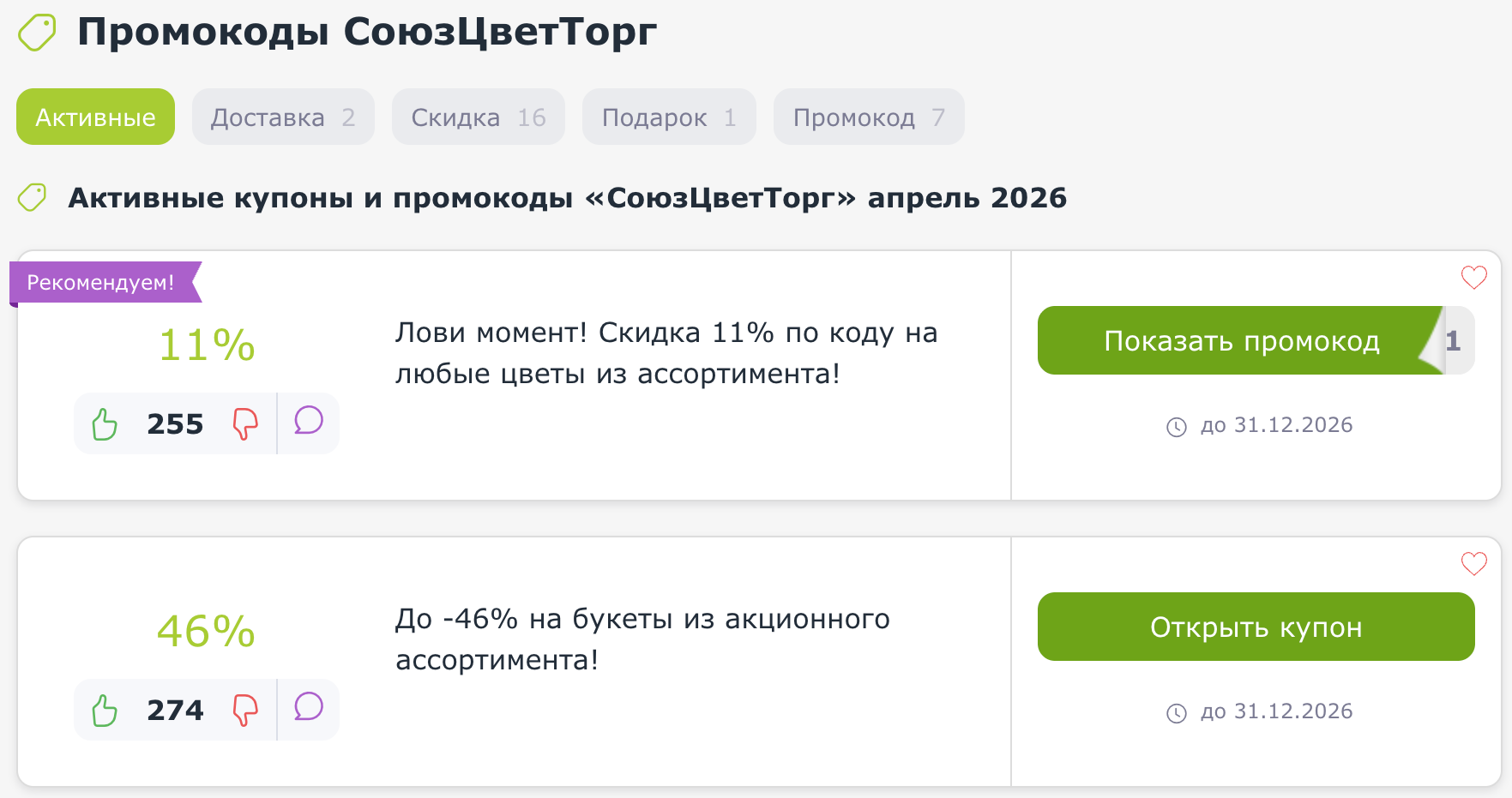Click the thumbs-down icon on the 11% offer

coord(245,422)
